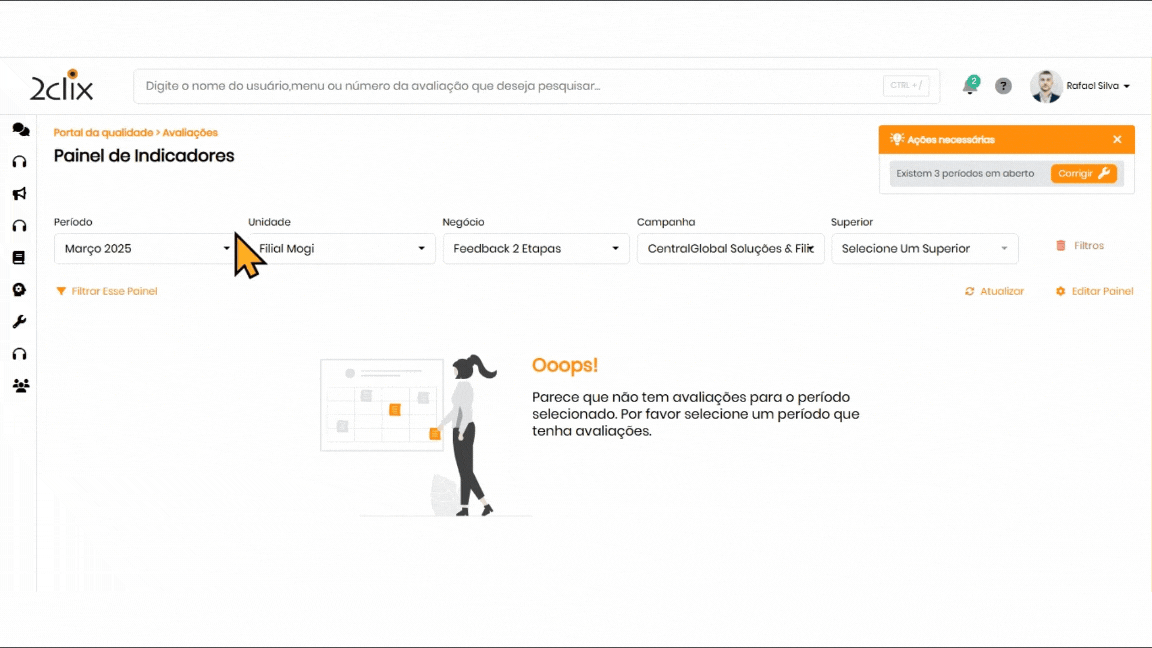Image resolution: width=1152 pixels, height=648 pixels.
Task: Click the users group sidebar icon
Action: 20,386
